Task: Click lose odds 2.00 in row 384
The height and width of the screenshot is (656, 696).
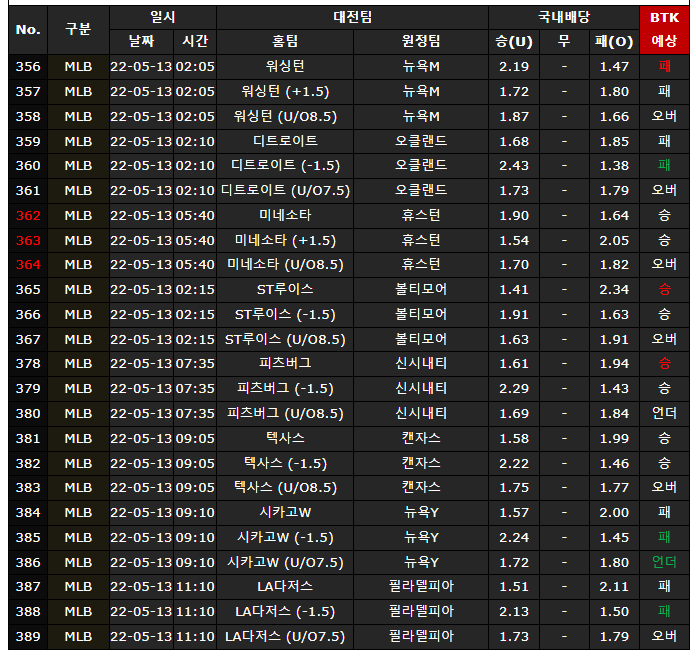Action: pyautogui.click(x=614, y=513)
